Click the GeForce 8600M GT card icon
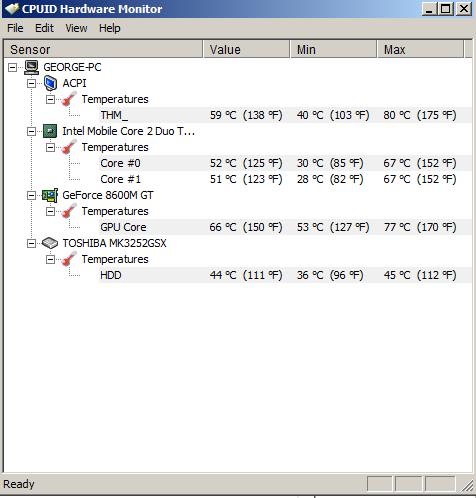 click(50, 195)
